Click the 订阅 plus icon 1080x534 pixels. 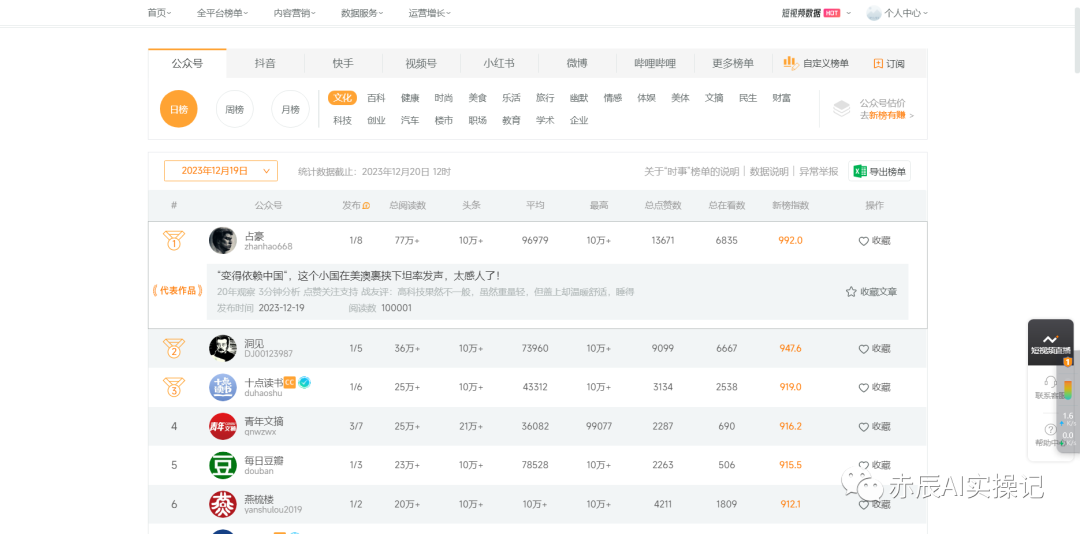pyautogui.click(x=878, y=63)
